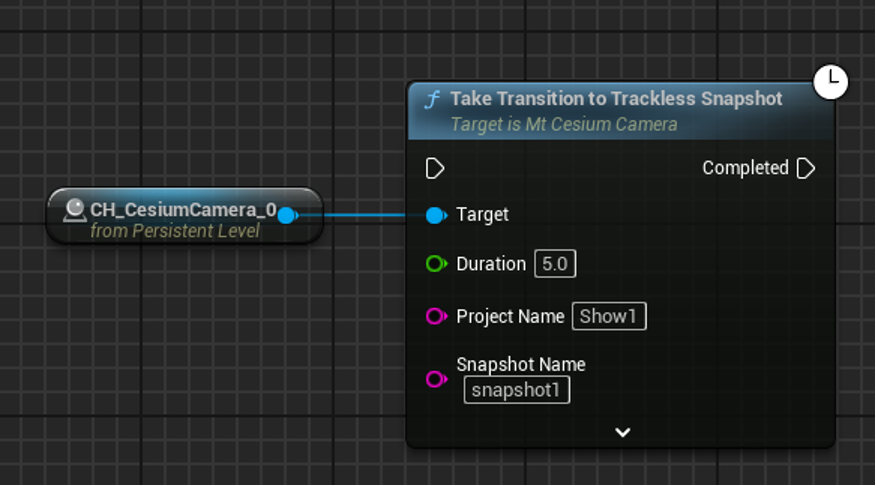Click the function f icon in node header
876x486 pixels.
tap(432, 99)
